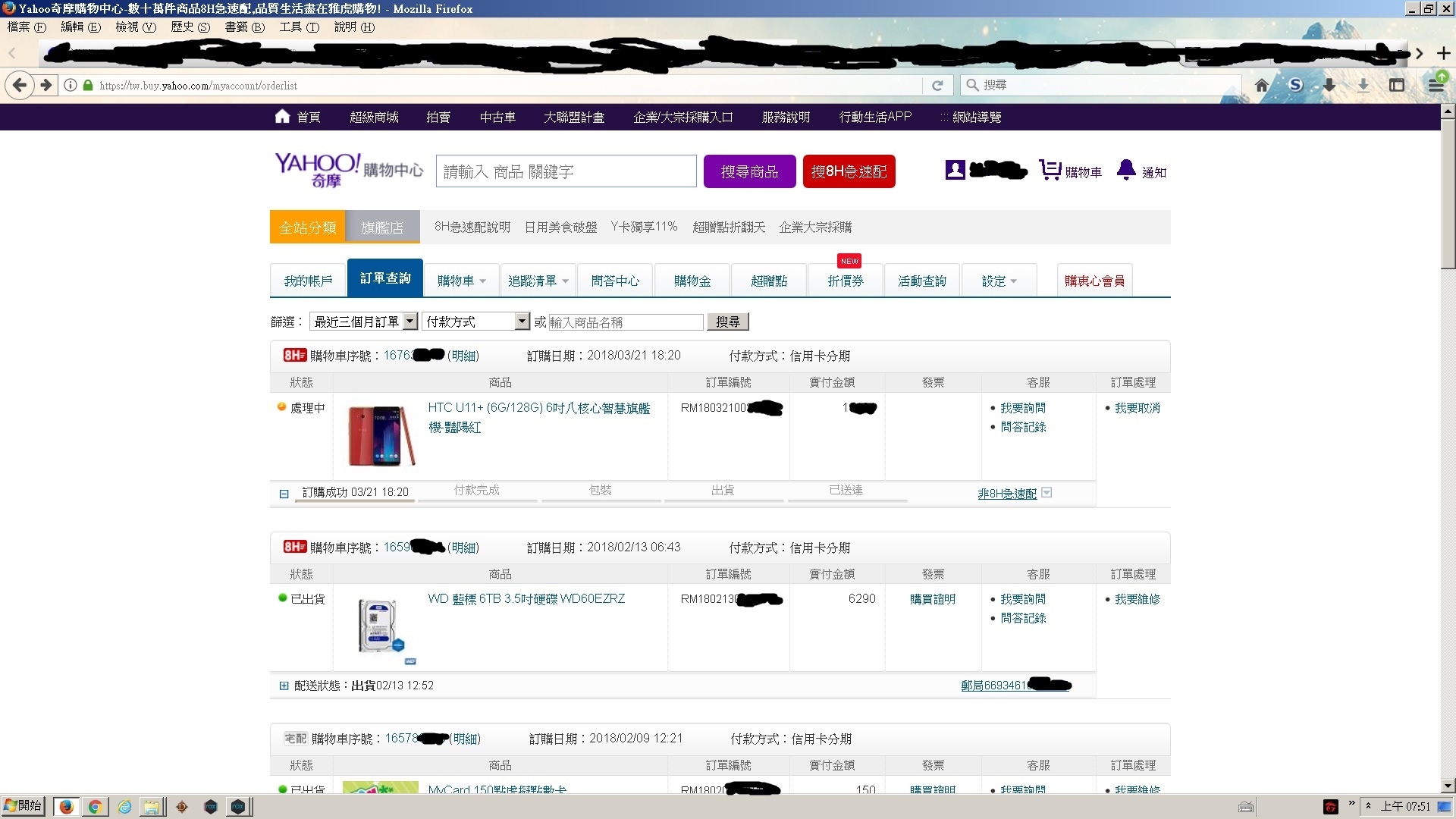Open 超級商城 in the purple nav bar
The height and width of the screenshot is (819, 1456).
pyautogui.click(x=374, y=117)
